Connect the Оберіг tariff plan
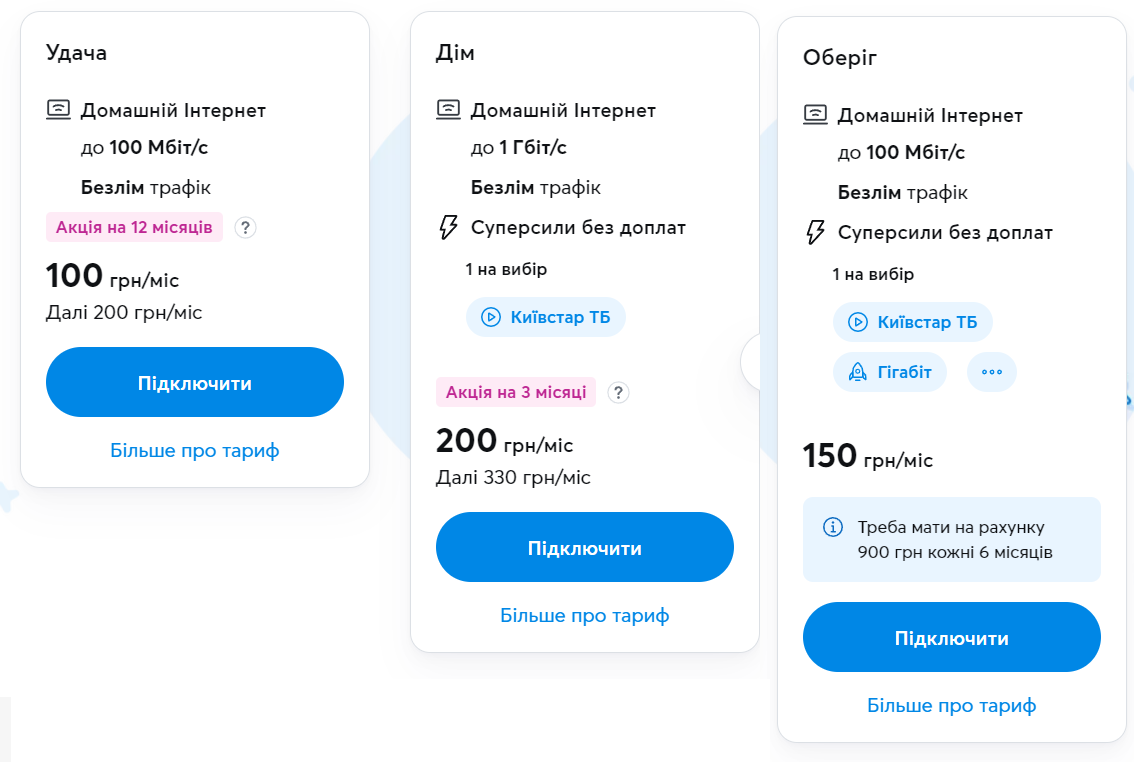The height and width of the screenshot is (762, 1134). point(952,637)
